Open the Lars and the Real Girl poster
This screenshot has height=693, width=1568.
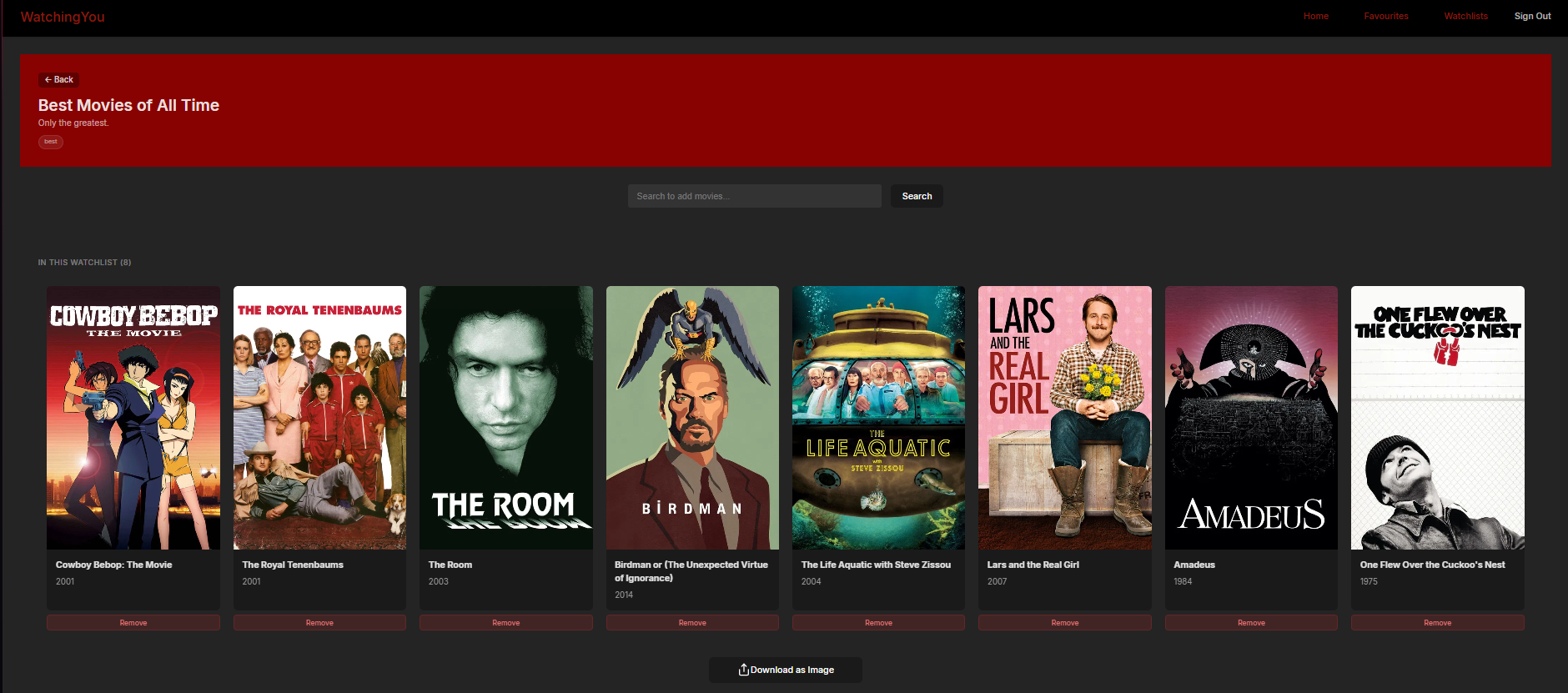(1065, 418)
